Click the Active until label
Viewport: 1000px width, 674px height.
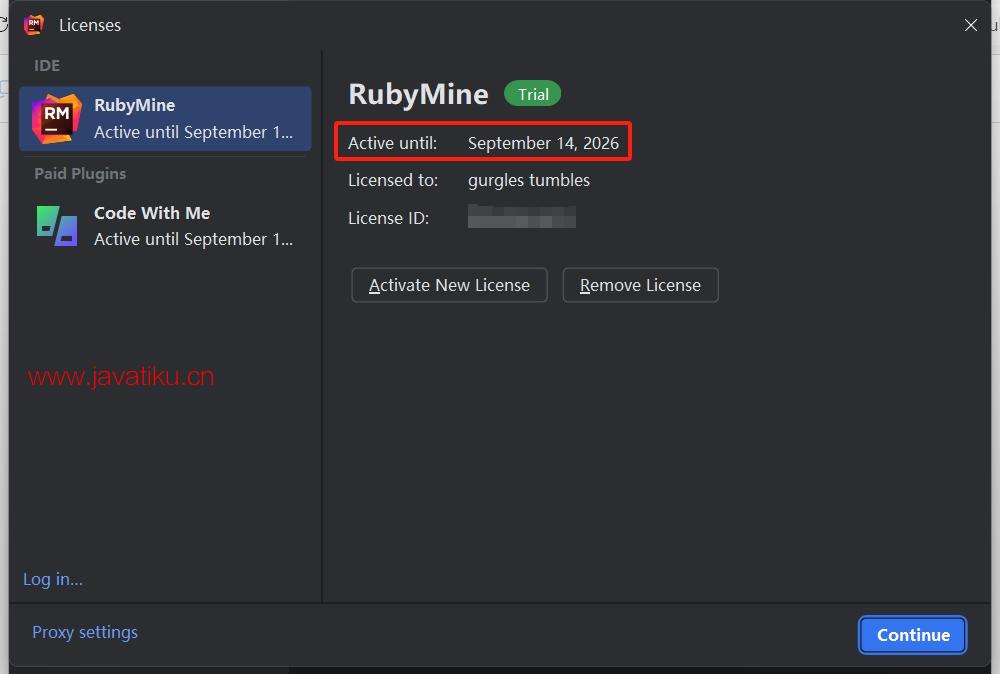(x=392, y=143)
